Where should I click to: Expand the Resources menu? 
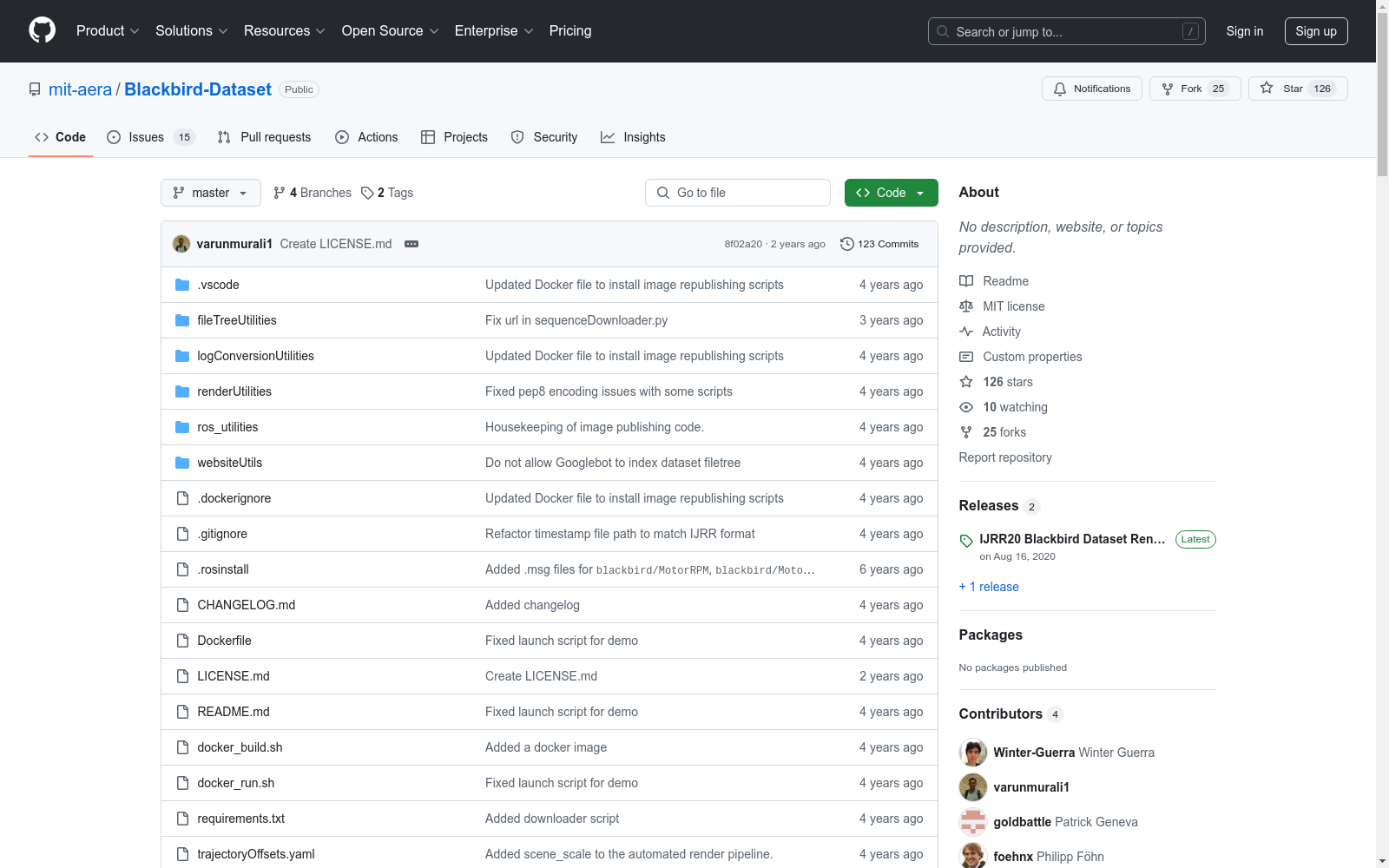click(285, 31)
